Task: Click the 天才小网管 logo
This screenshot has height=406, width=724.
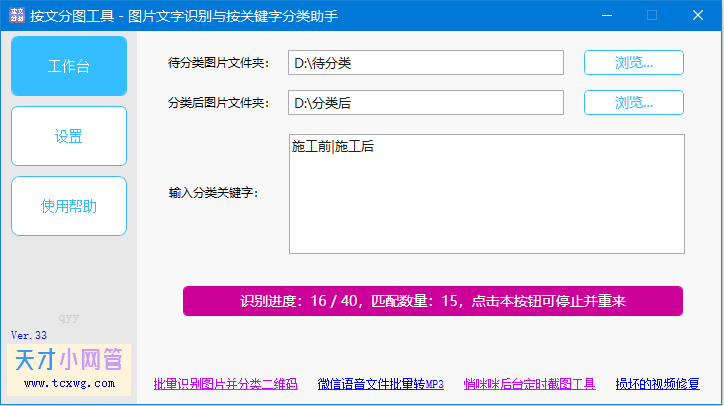Action: pyautogui.click(x=69, y=360)
